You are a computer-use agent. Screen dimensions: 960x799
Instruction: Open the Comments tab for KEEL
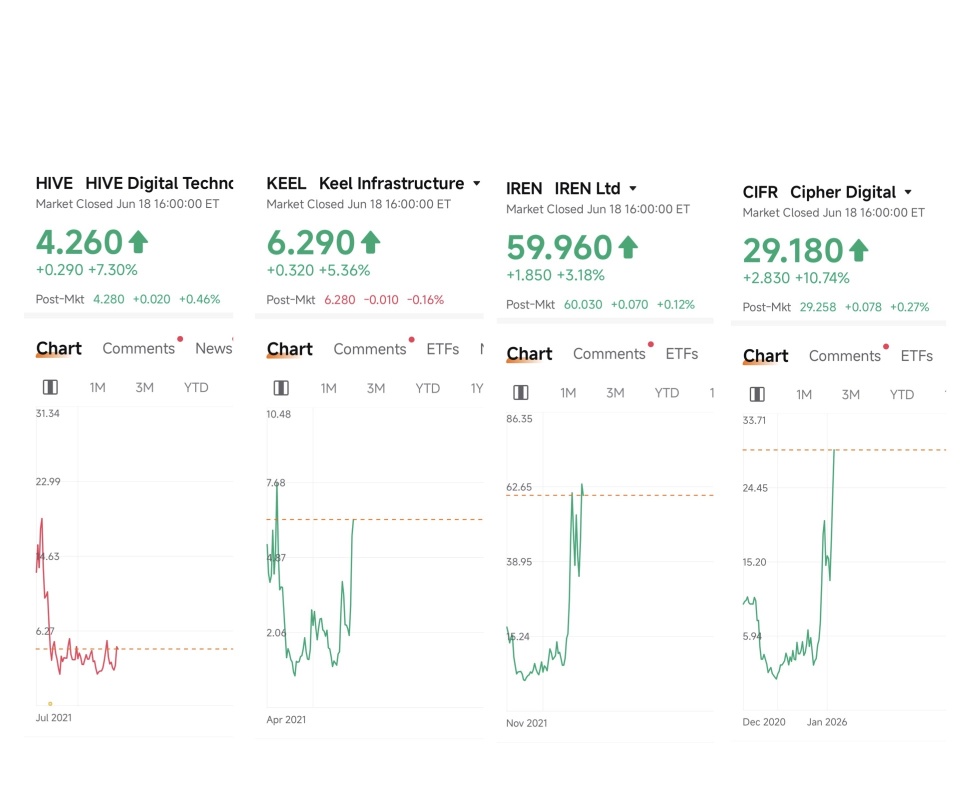(370, 349)
